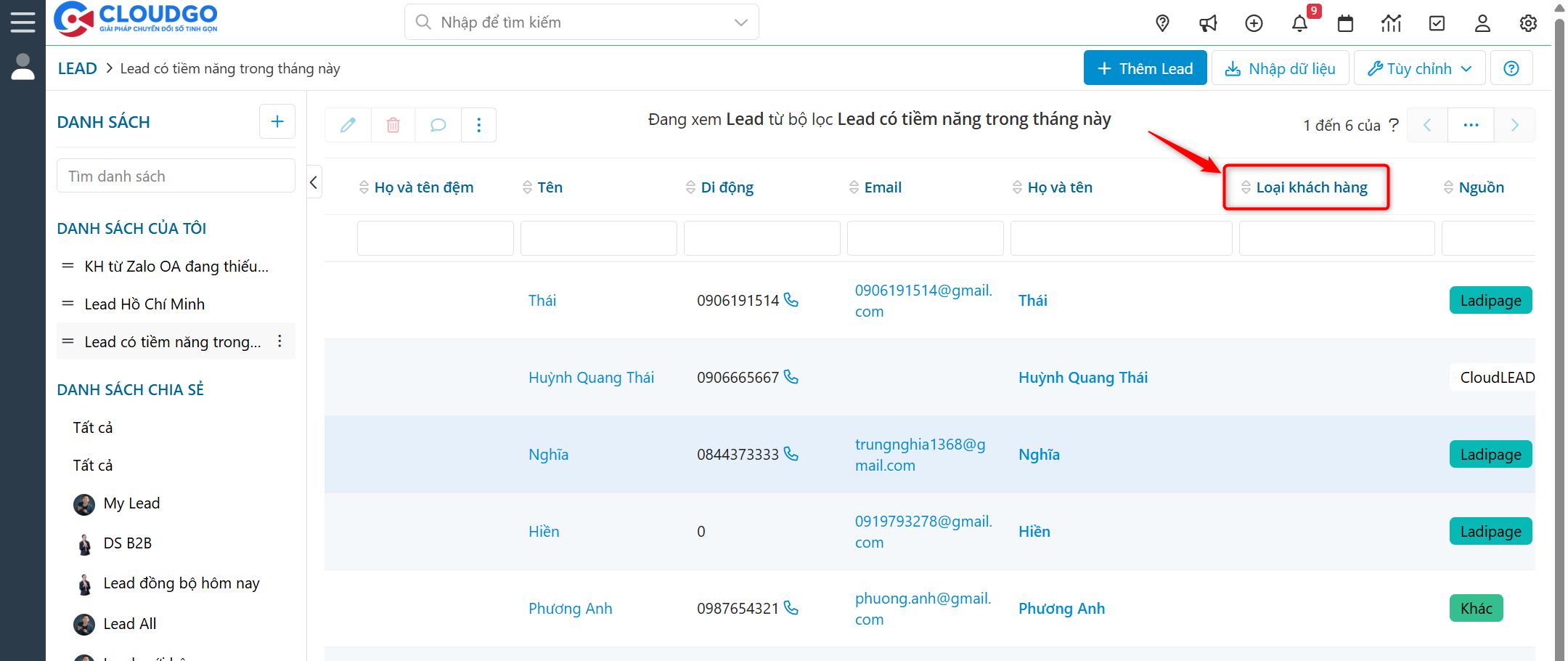Click the location pin icon in header

[x=1162, y=23]
